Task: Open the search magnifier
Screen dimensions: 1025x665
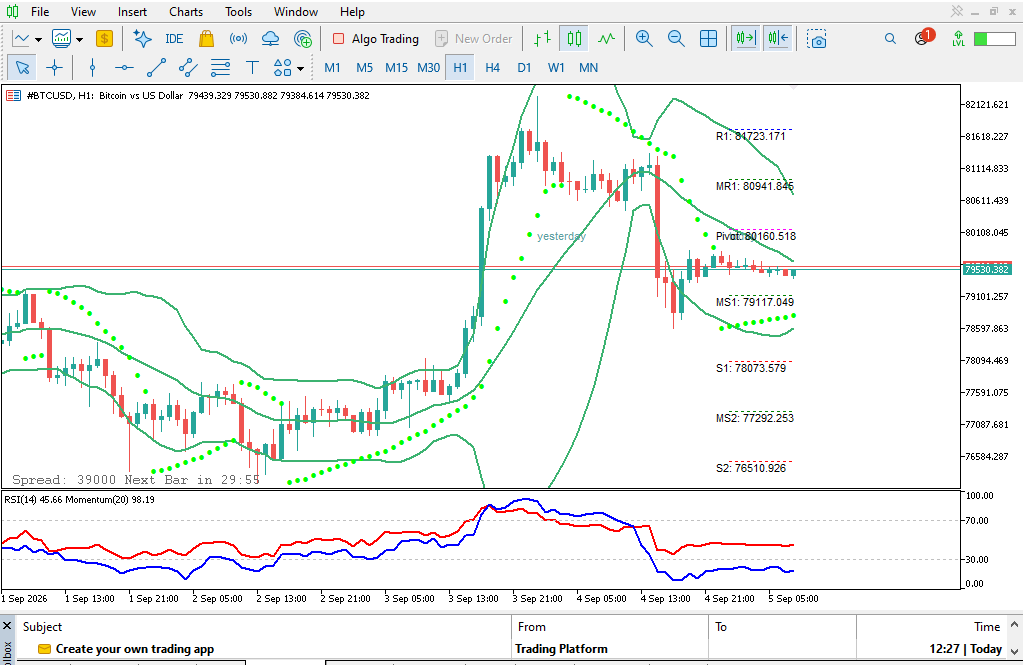Action: click(x=890, y=39)
